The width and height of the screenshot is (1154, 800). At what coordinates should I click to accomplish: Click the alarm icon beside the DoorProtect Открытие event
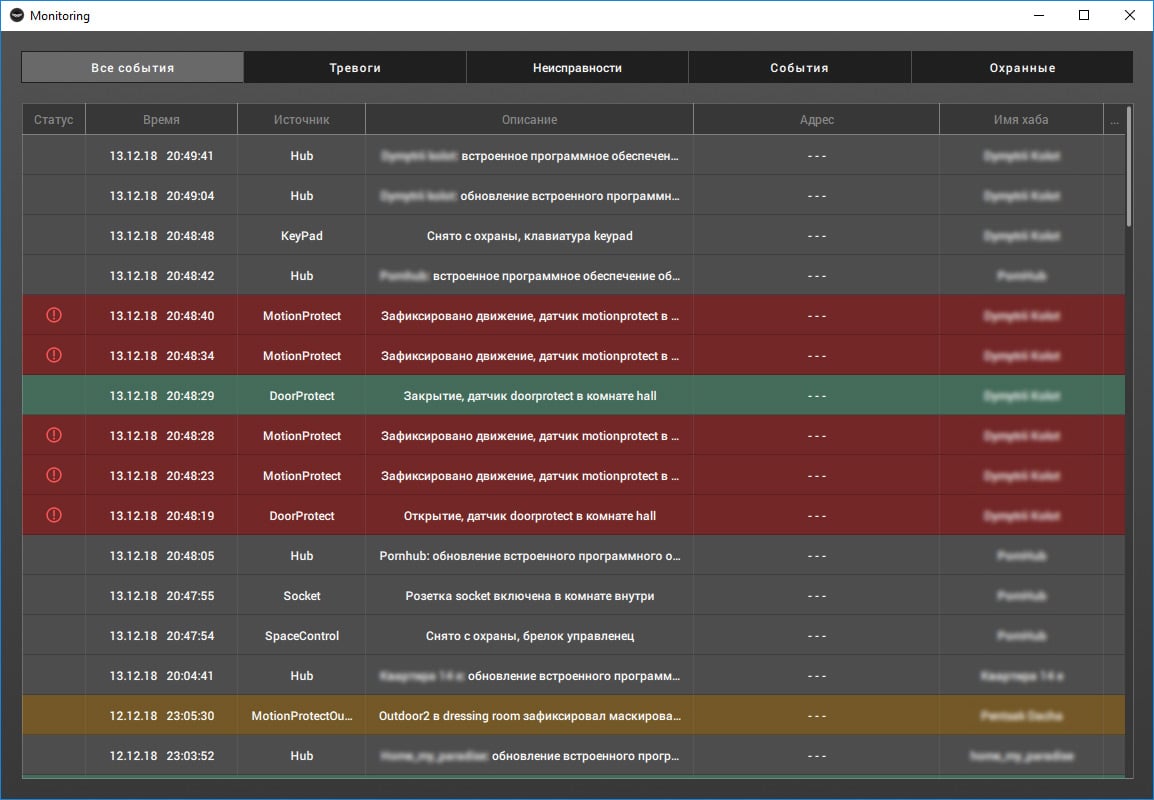(53, 515)
